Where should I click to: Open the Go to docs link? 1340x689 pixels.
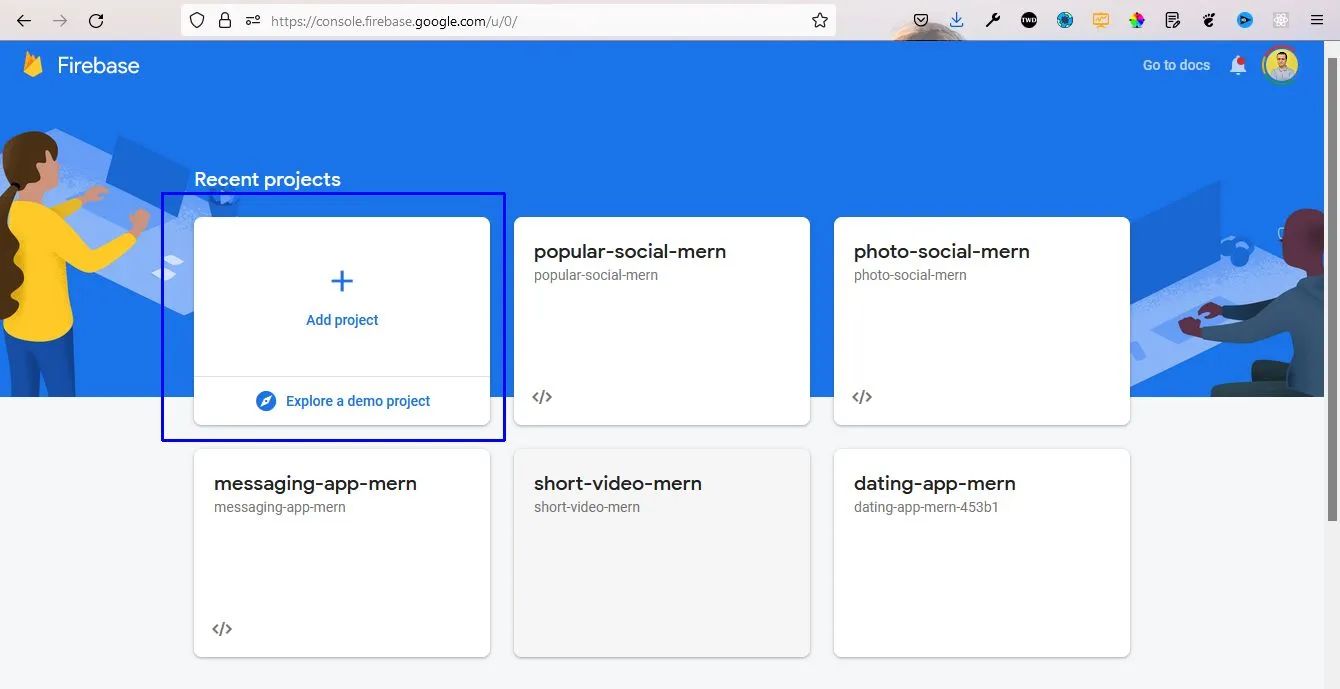pos(1176,65)
